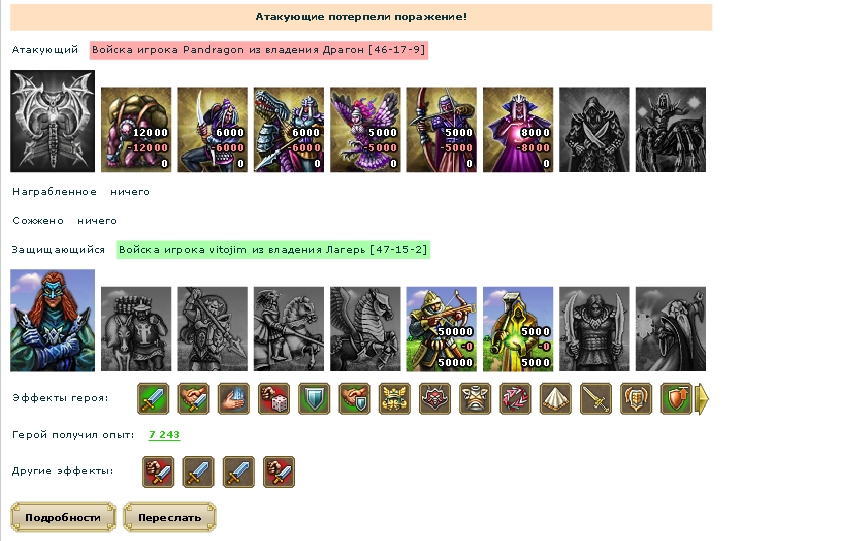
Task: Click the red wreath hero effect icon
Action: (x=515, y=399)
